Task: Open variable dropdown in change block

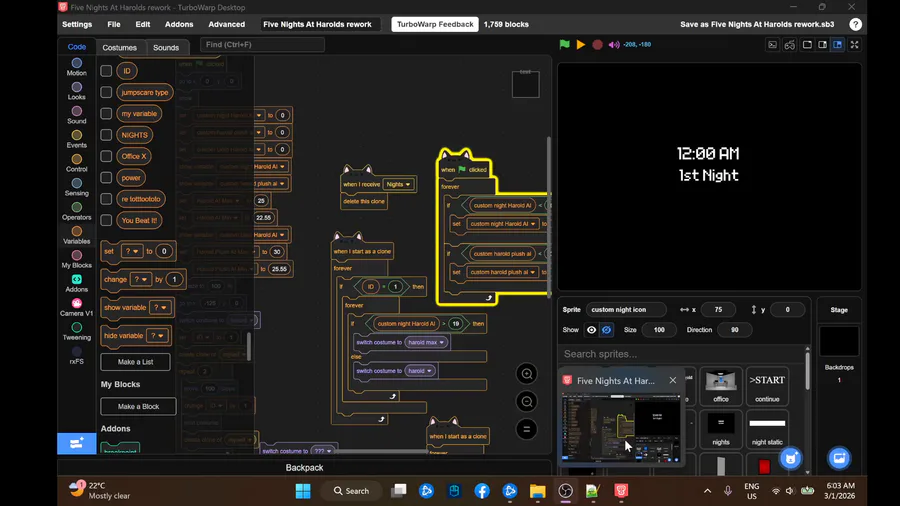Action: 140,279
